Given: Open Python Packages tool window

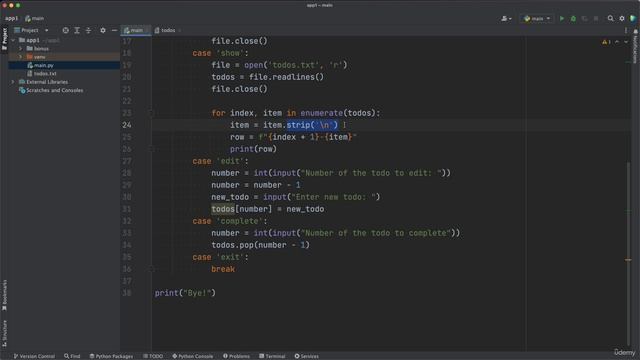Looking at the screenshot, I should tap(111, 356).
